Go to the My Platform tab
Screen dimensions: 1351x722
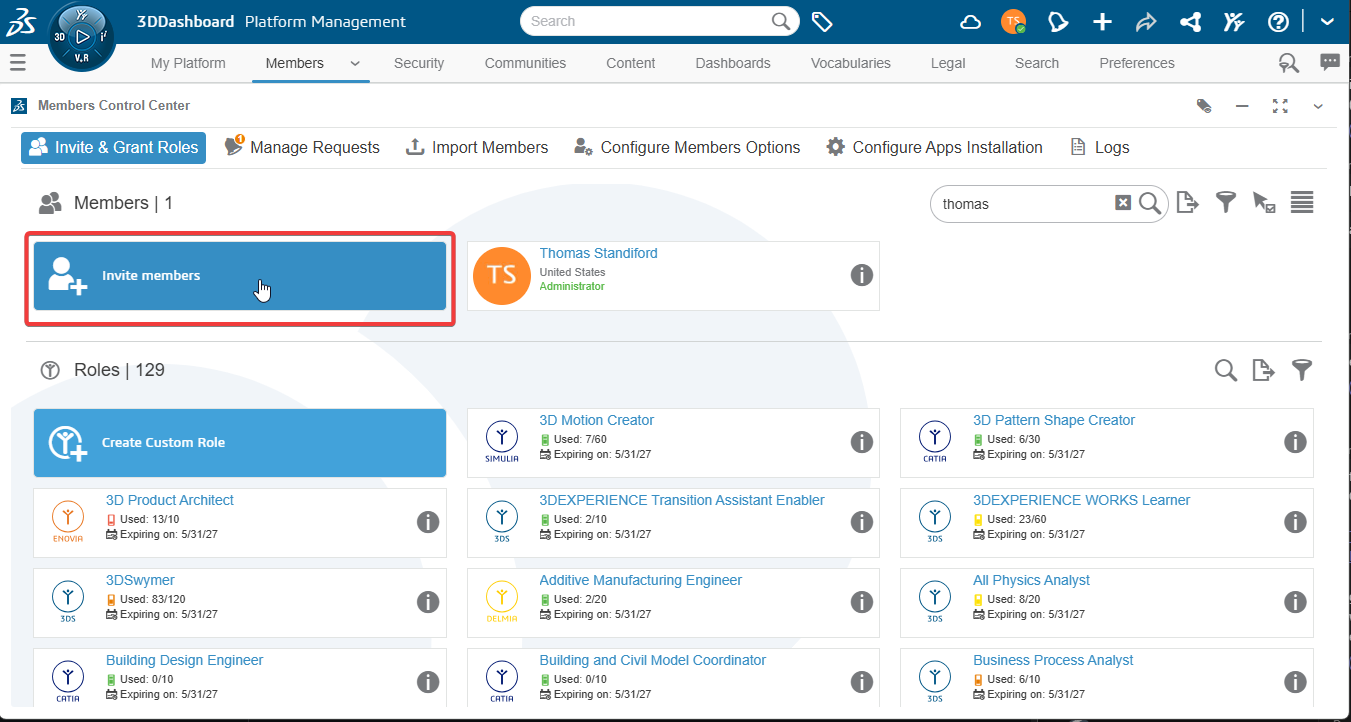[188, 63]
